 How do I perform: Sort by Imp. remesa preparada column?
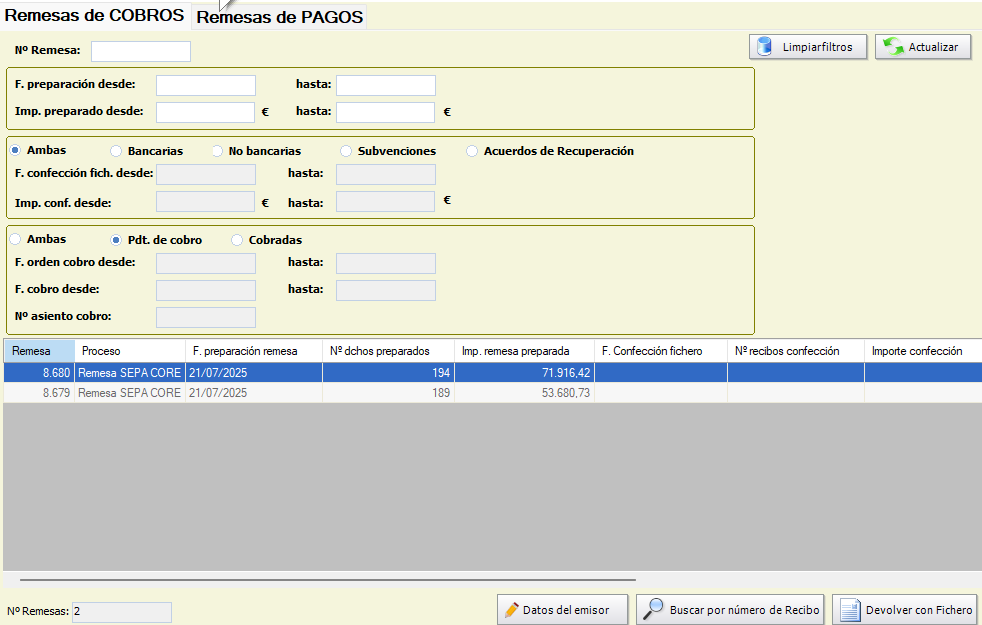tap(524, 351)
